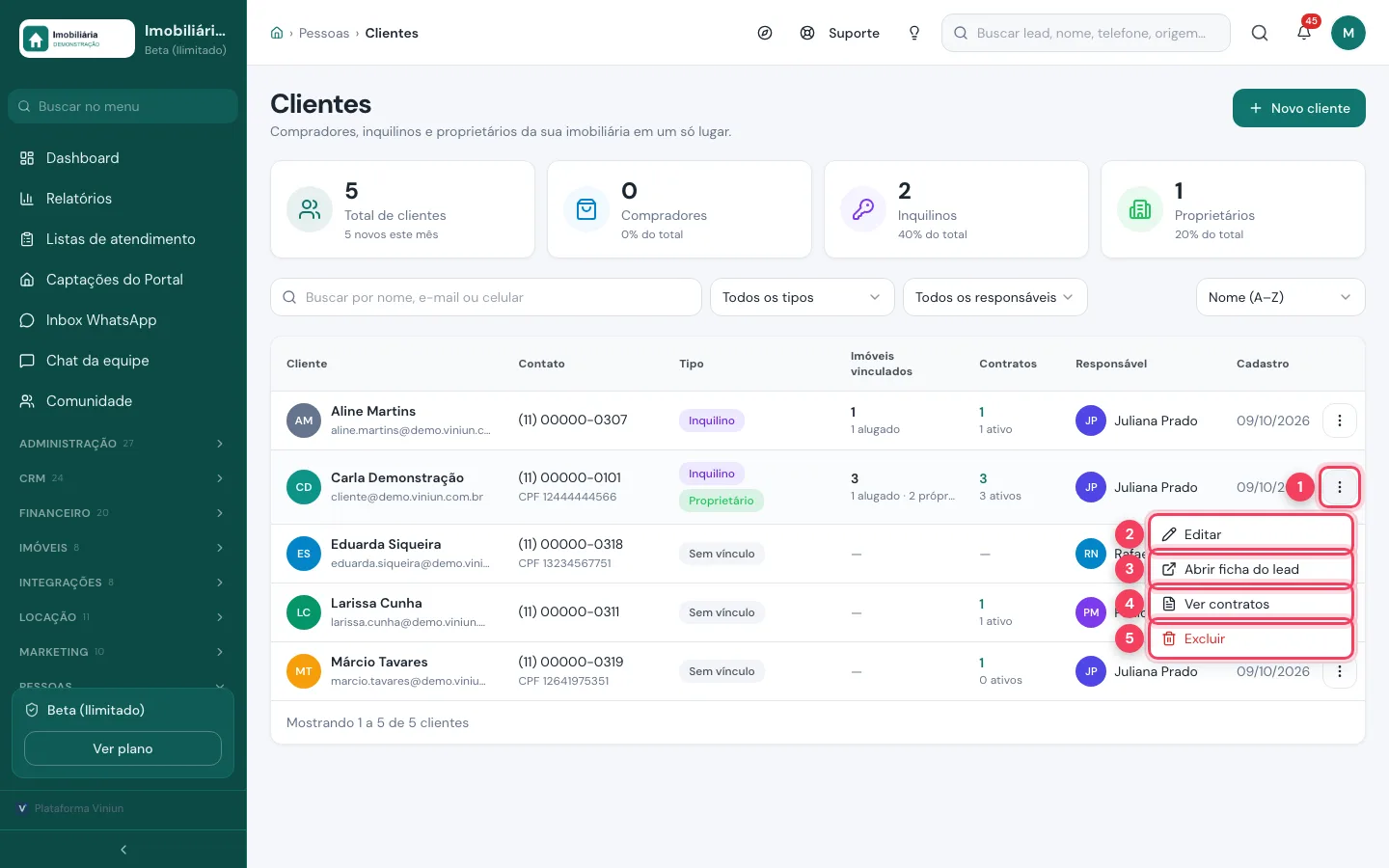Image resolution: width=1389 pixels, height=868 pixels.
Task: Open Listas de atendimento
Action: 123,239
